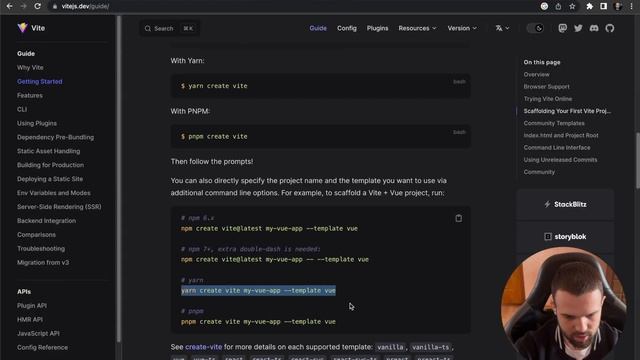Click the Storyblok logo icon
This screenshot has height=360, width=640.
pyautogui.click(x=548, y=236)
